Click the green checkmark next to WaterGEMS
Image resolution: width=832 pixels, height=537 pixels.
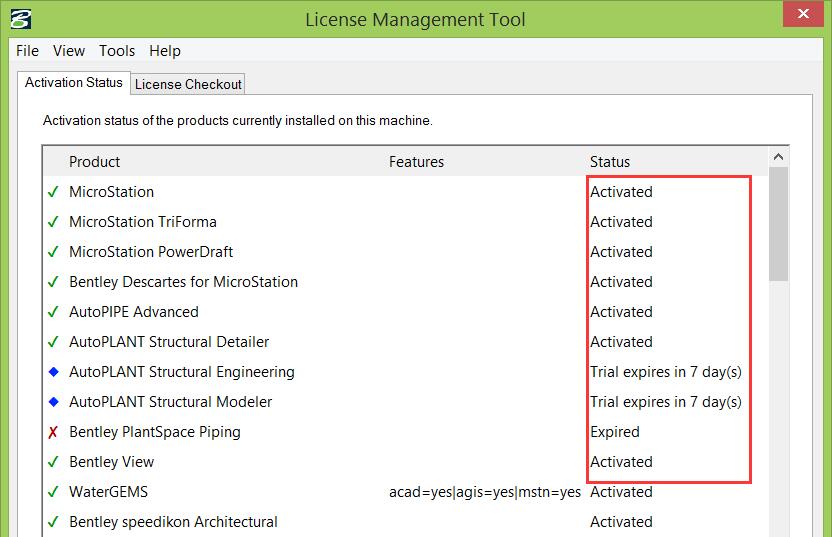(x=53, y=492)
